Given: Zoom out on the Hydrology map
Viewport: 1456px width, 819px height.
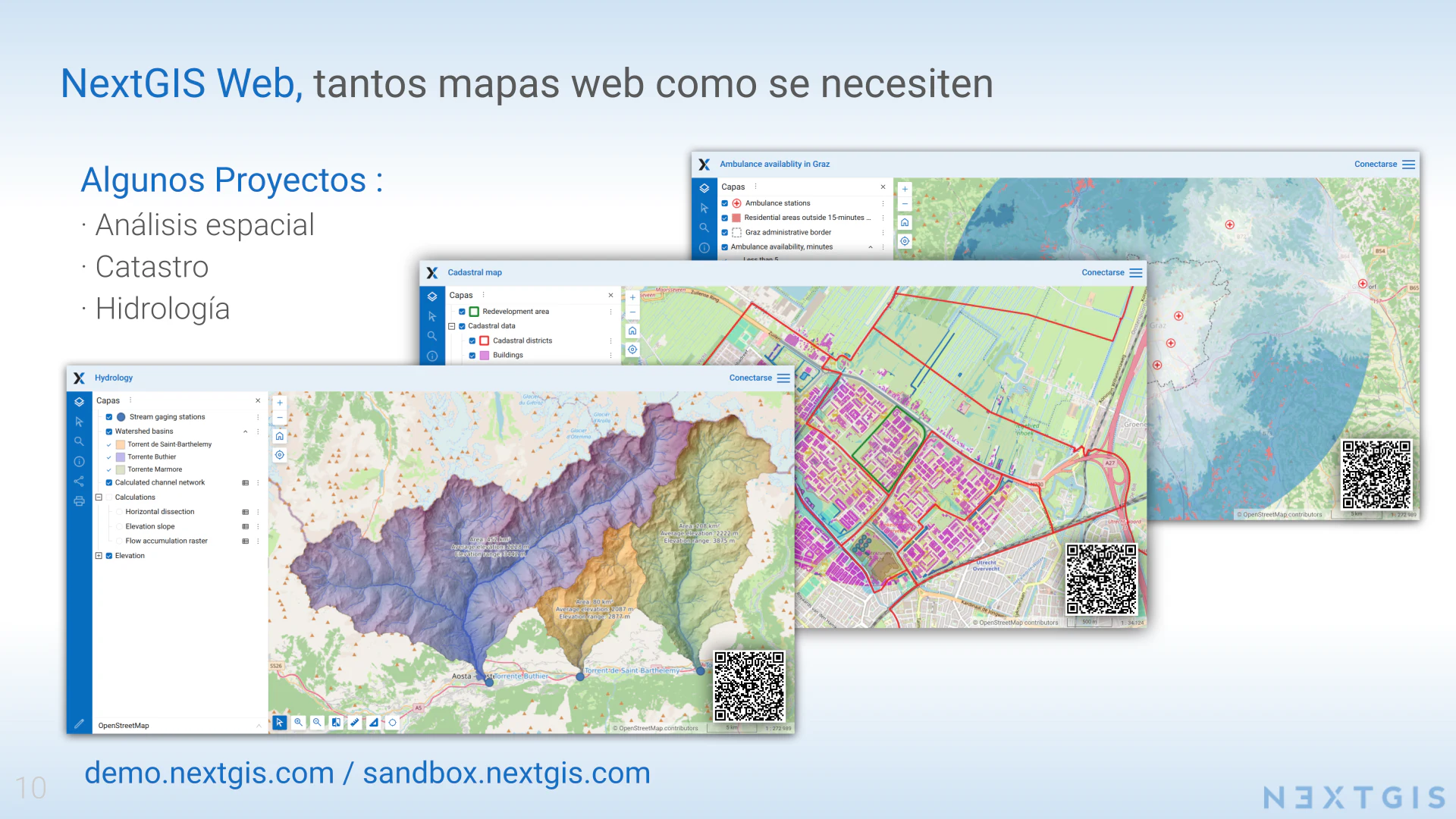Looking at the screenshot, I should click(280, 418).
